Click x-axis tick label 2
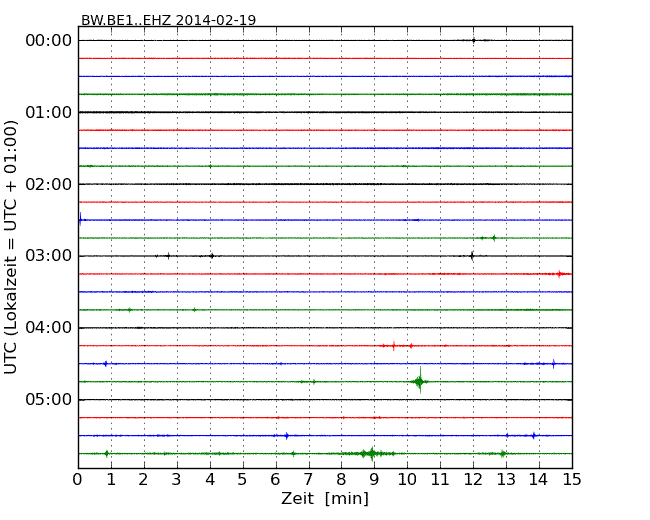Screen dimensions: 650x520 (143, 480)
